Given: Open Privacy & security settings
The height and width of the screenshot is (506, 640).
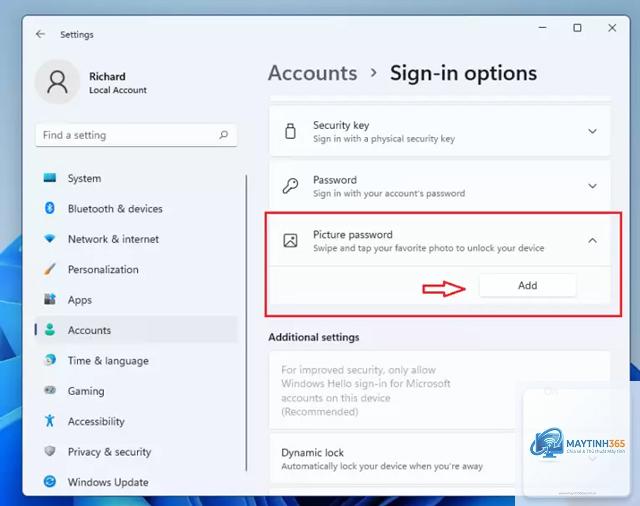Looking at the screenshot, I should [136, 452].
